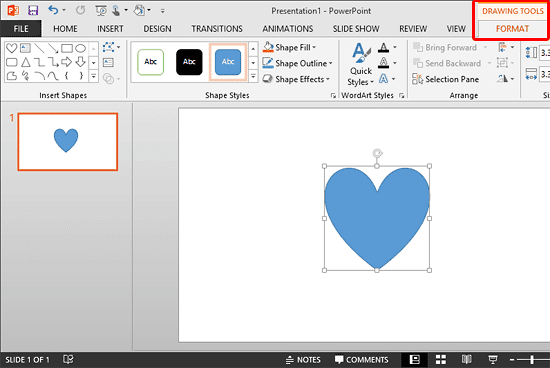Choose the Left Brace shape
Screen dimensions: 550x368
(67, 76)
